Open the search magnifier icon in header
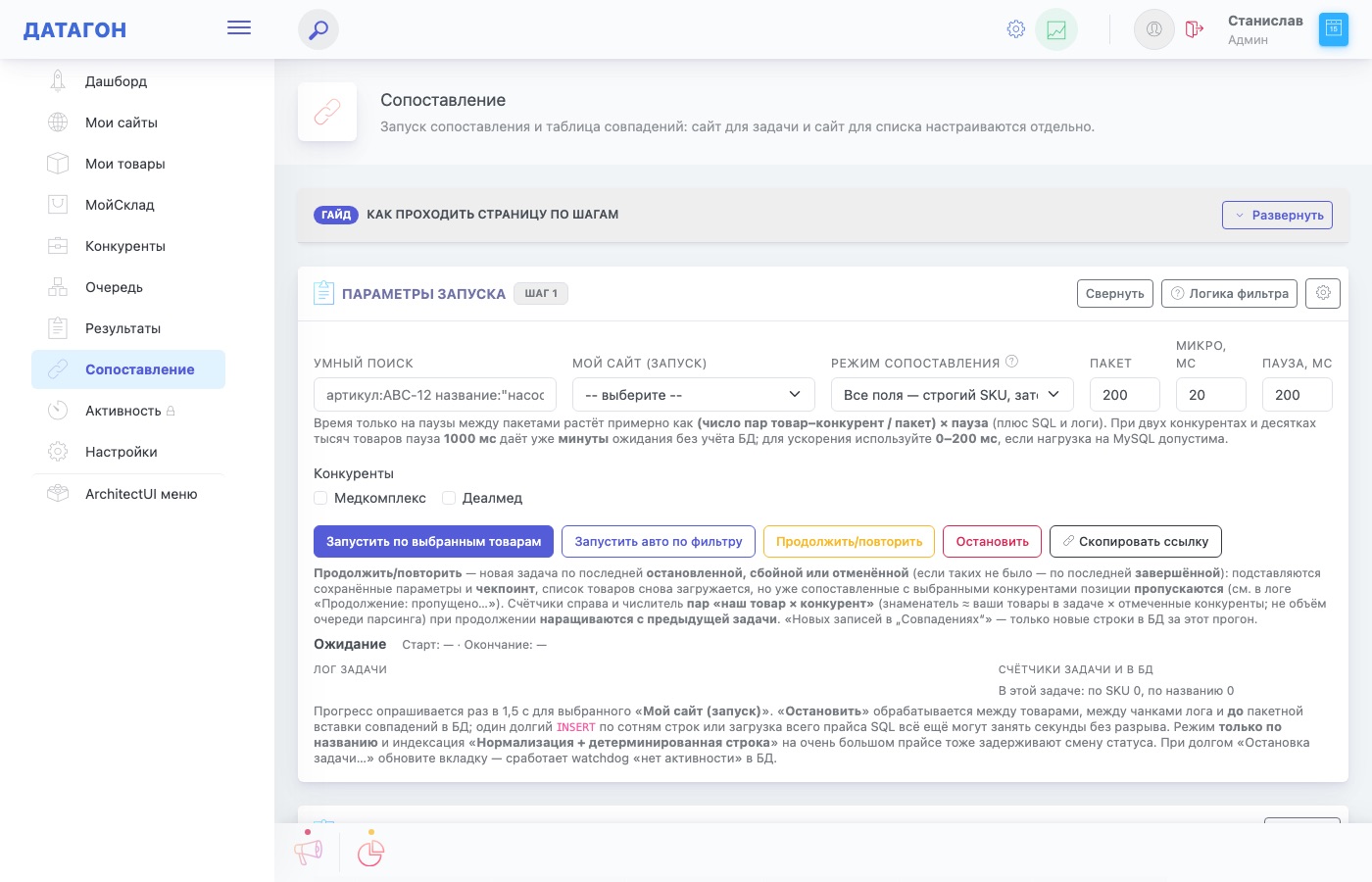 [x=318, y=29]
